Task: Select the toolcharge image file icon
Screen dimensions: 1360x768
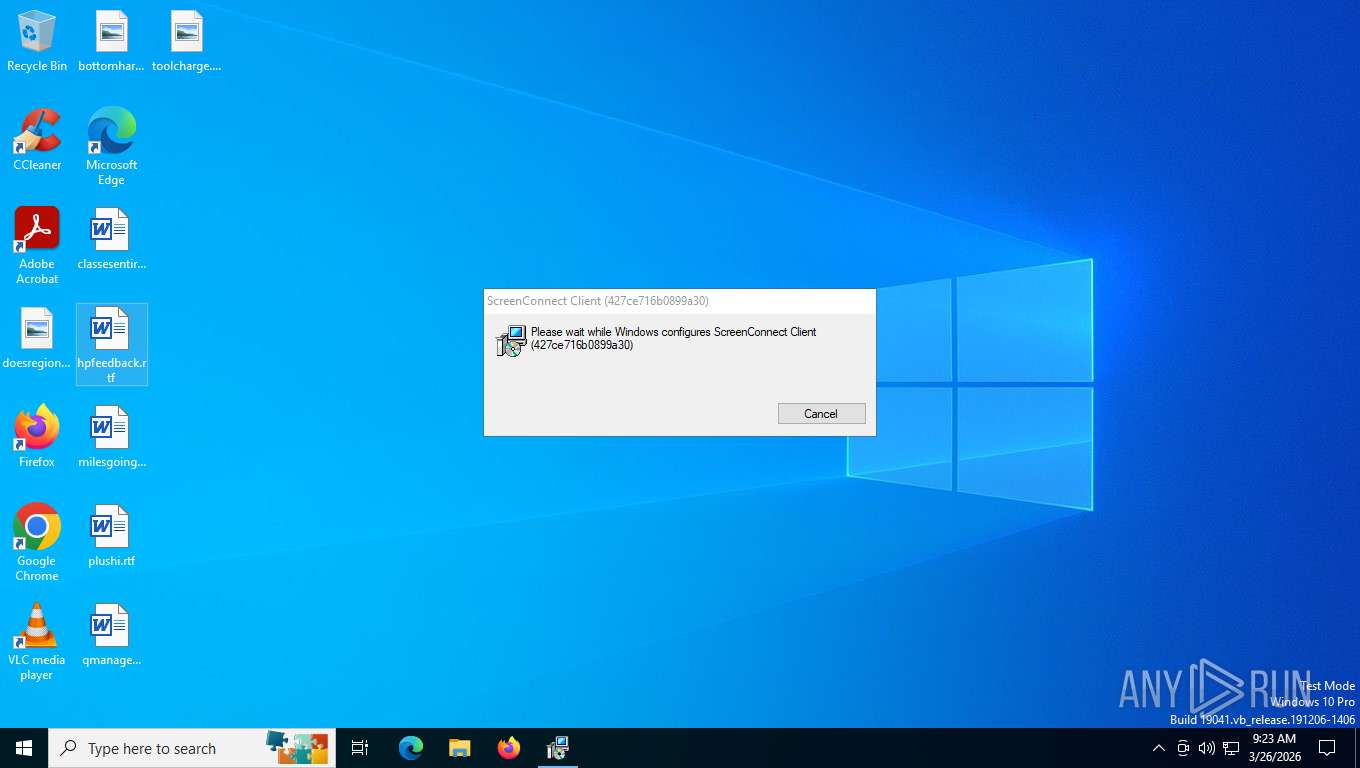Action: pos(186,42)
